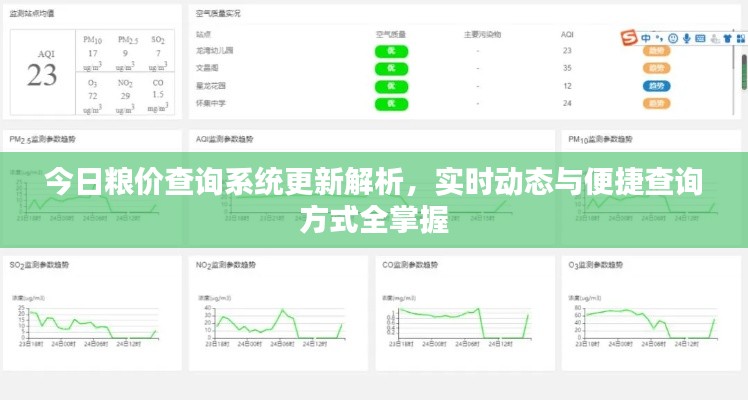The height and width of the screenshot is (400, 748).
Task: Click the blue 趋势 button for 星龙花园
Action: (x=655, y=86)
